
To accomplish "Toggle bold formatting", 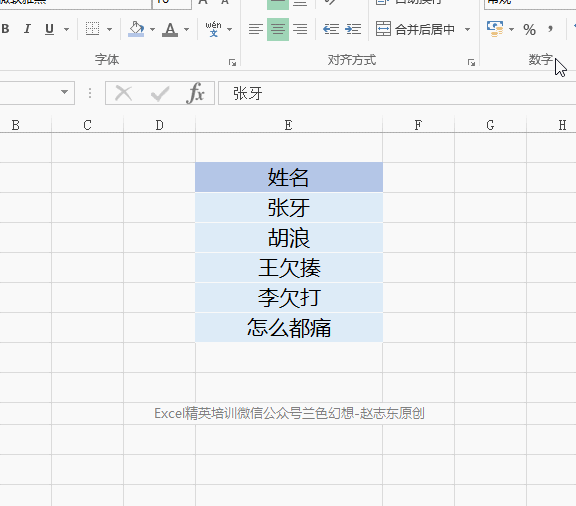I will [x=5, y=29].
